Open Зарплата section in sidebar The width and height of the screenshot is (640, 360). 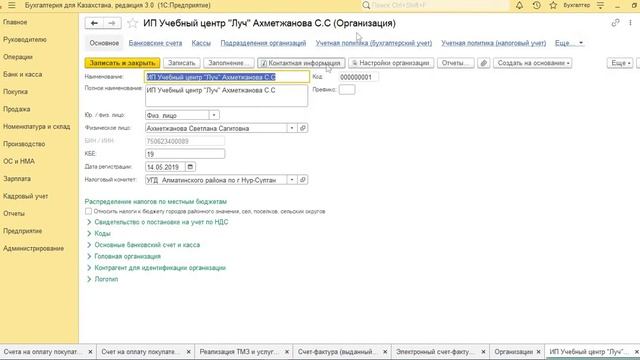click(x=17, y=179)
